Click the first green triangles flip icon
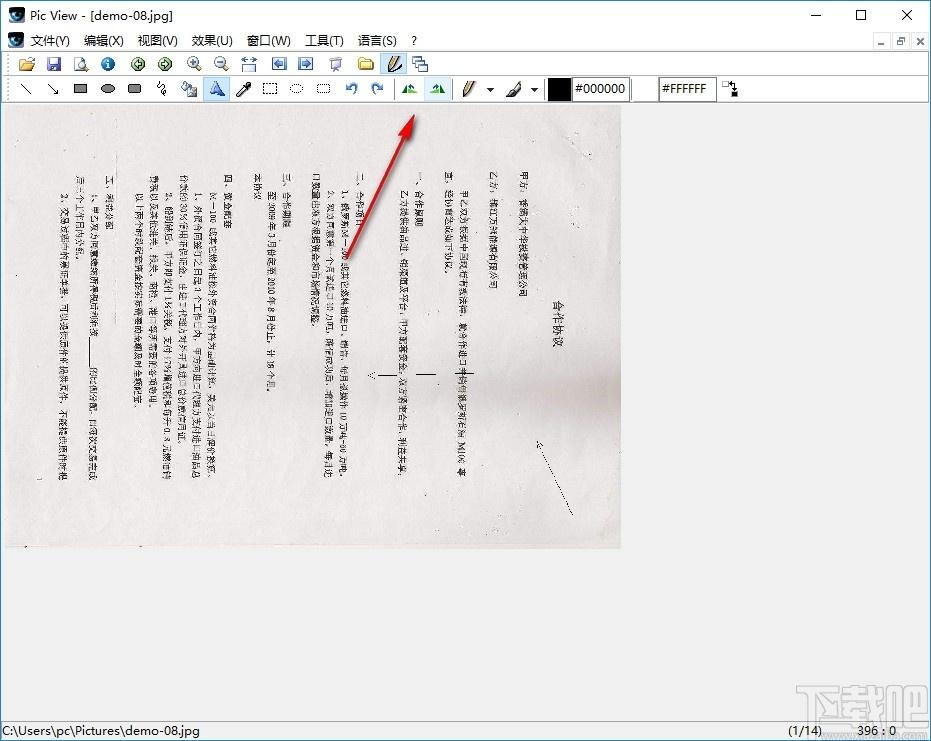The height and width of the screenshot is (741, 931). [409, 89]
